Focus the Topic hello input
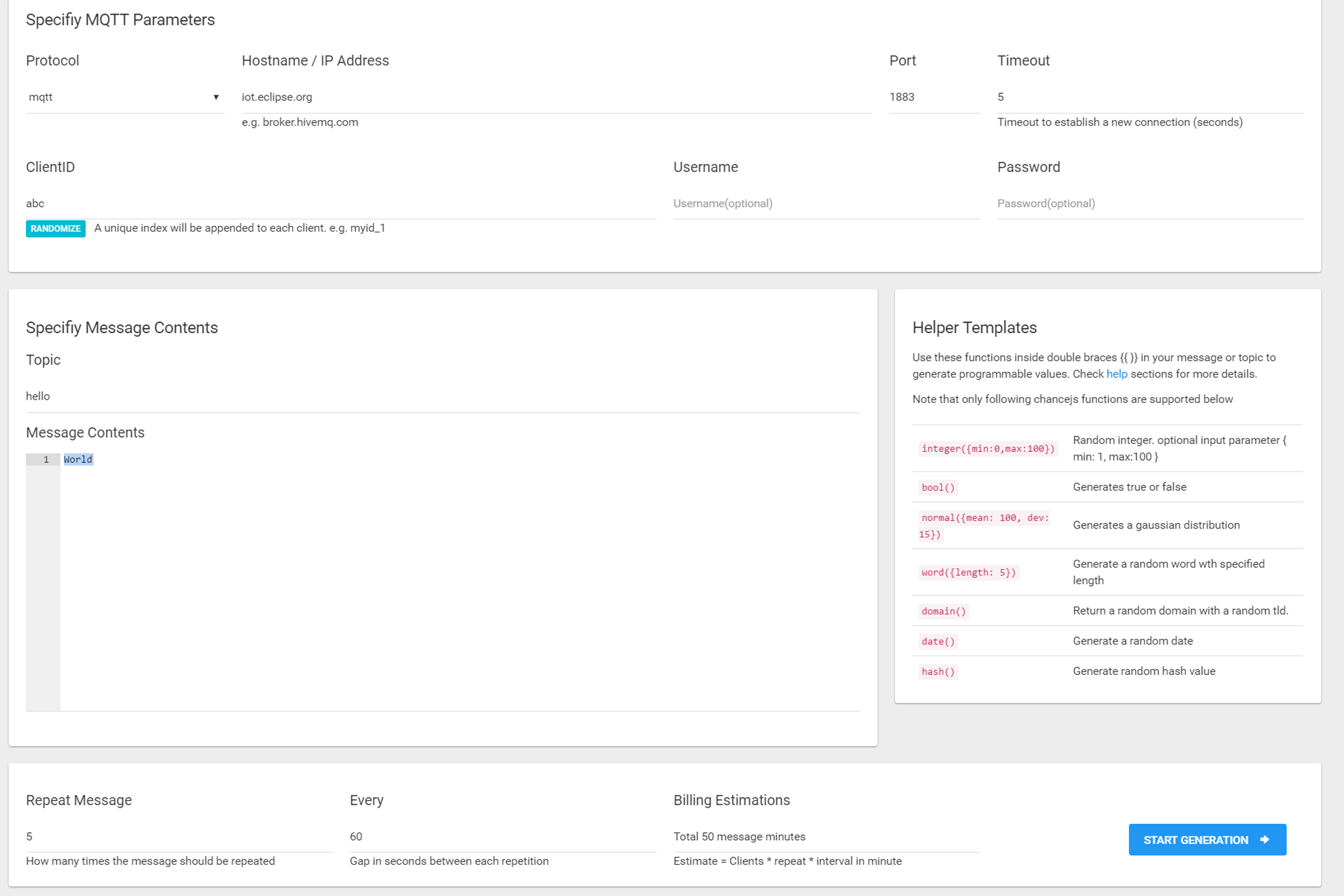 click(x=442, y=397)
